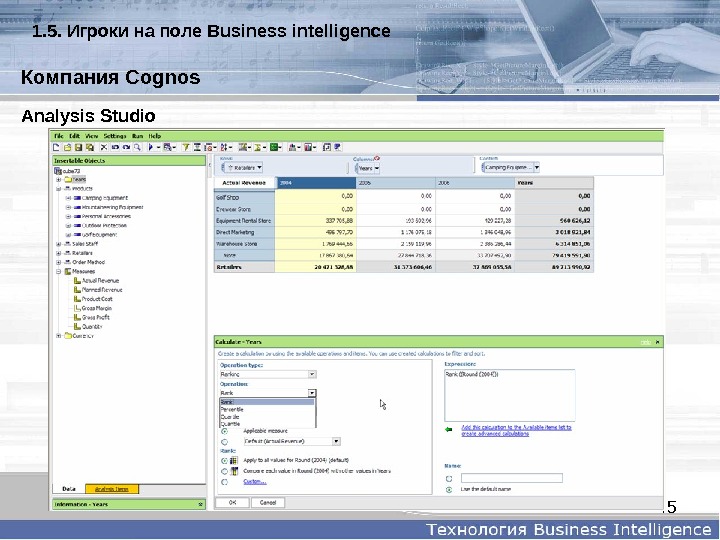Open the Operation type dropdown
Screen dimensions: 720x540
268,374
